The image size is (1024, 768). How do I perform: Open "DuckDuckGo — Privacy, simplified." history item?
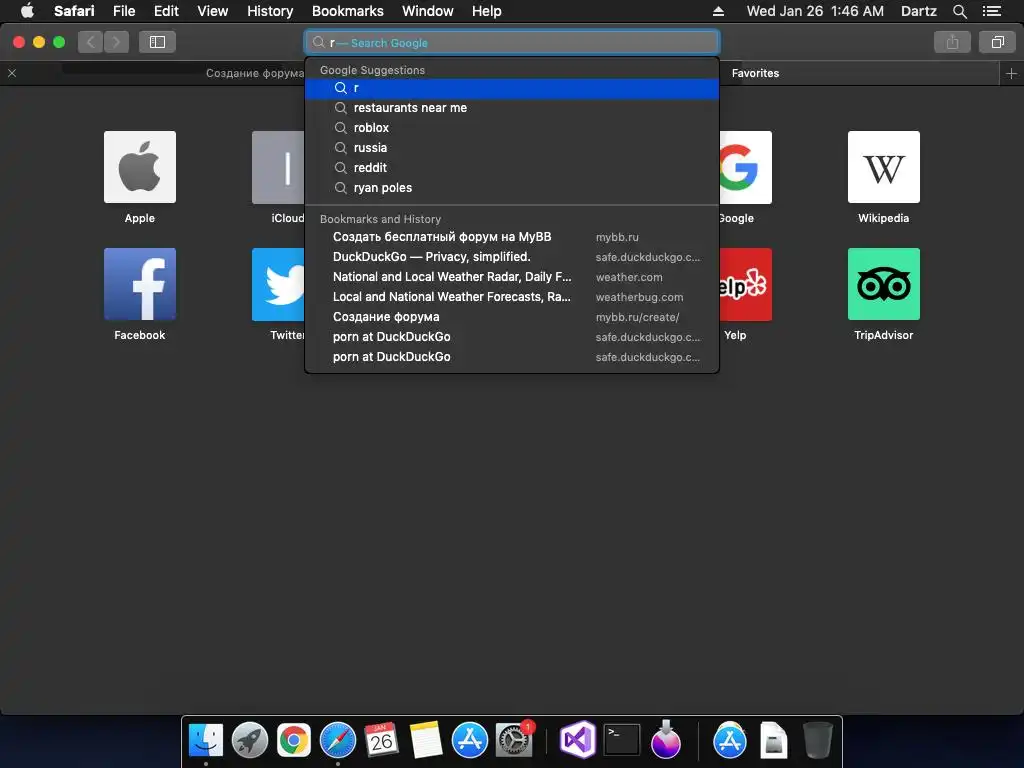(x=512, y=257)
